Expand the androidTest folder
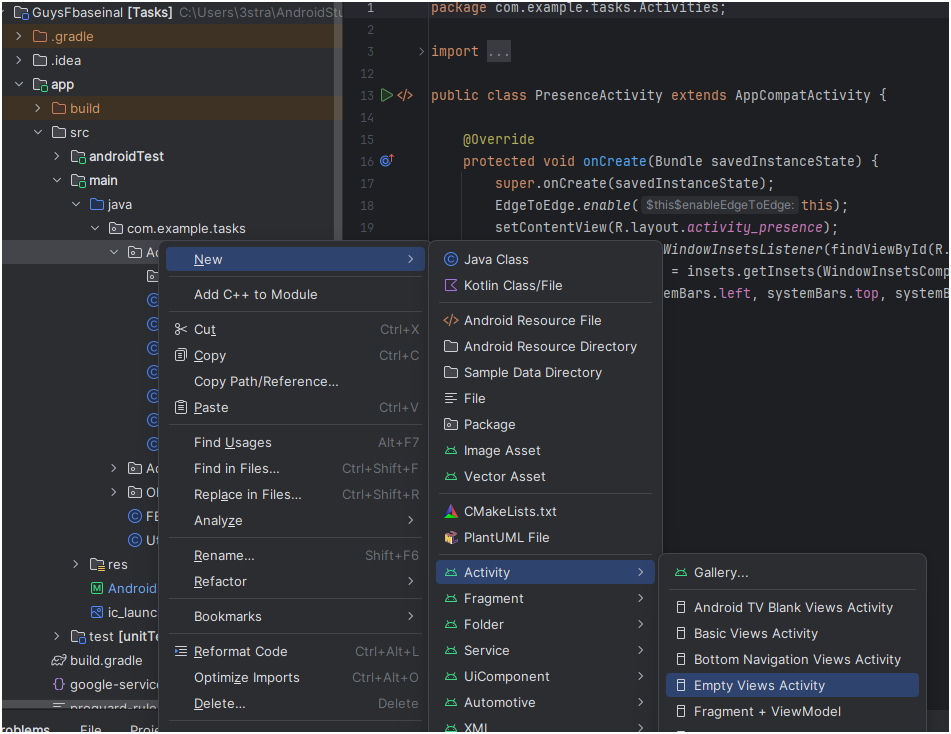Screen dimensions: 951x734 pos(57,157)
